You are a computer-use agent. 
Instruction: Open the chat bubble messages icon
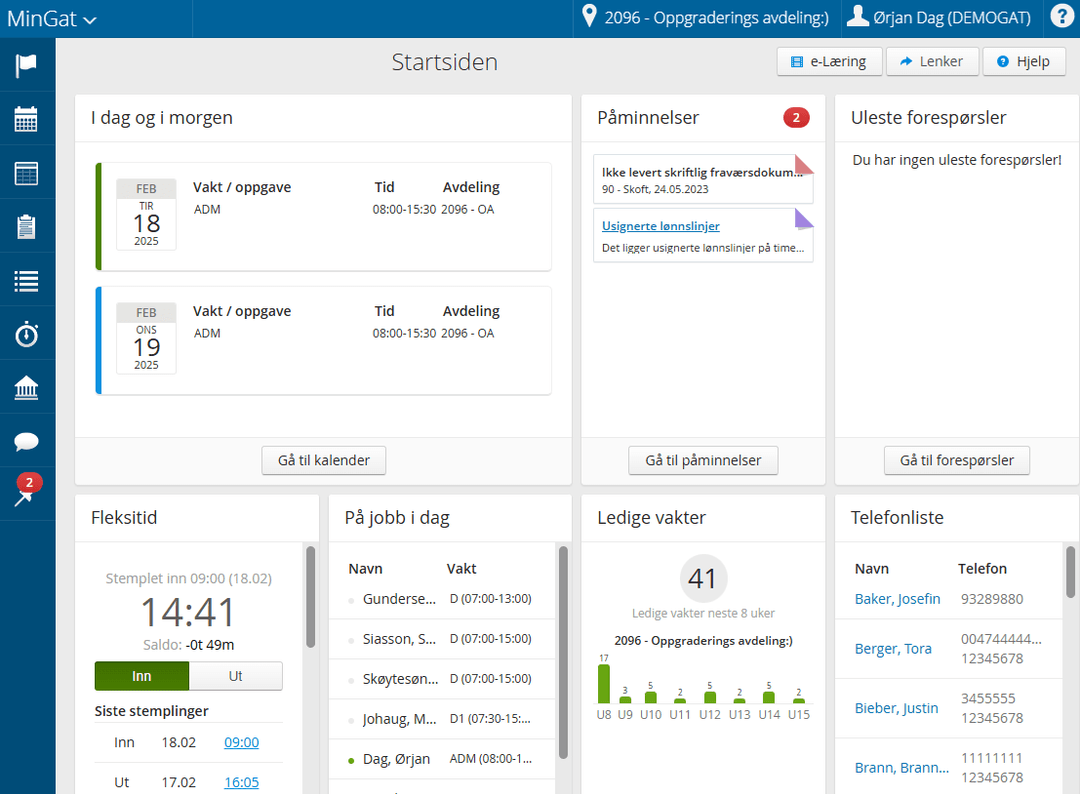tap(26, 441)
